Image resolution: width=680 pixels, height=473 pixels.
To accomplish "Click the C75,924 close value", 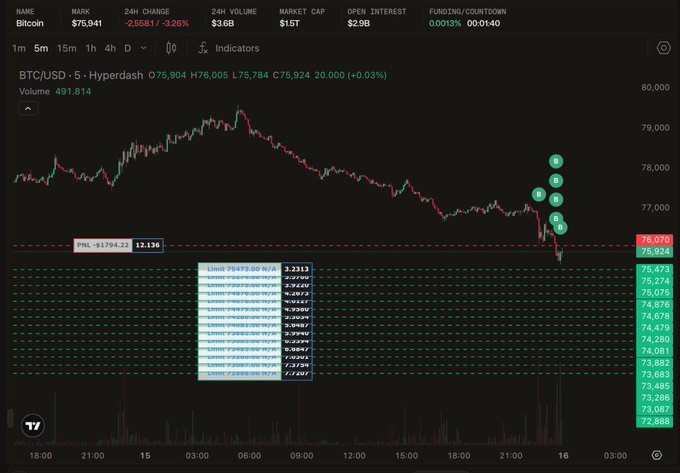I will (x=291, y=75).
